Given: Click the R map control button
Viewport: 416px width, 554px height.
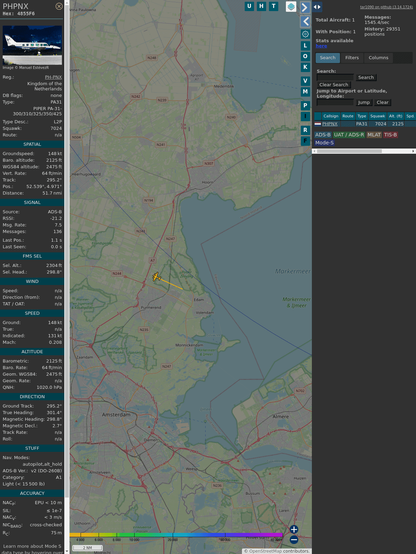Looking at the screenshot, I should coord(305,130).
